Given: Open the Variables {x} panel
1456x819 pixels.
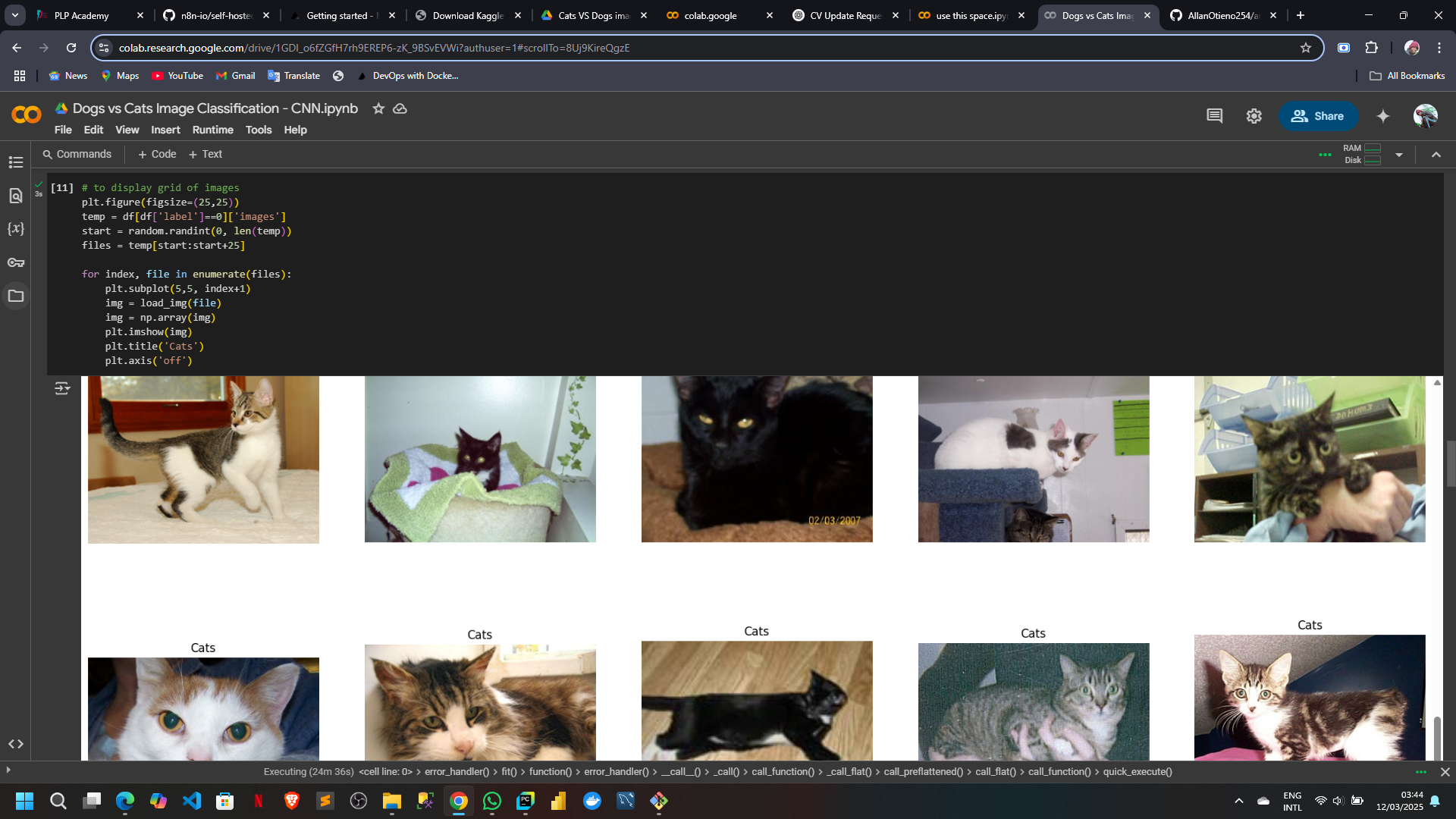Looking at the screenshot, I should click(x=16, y=229).
